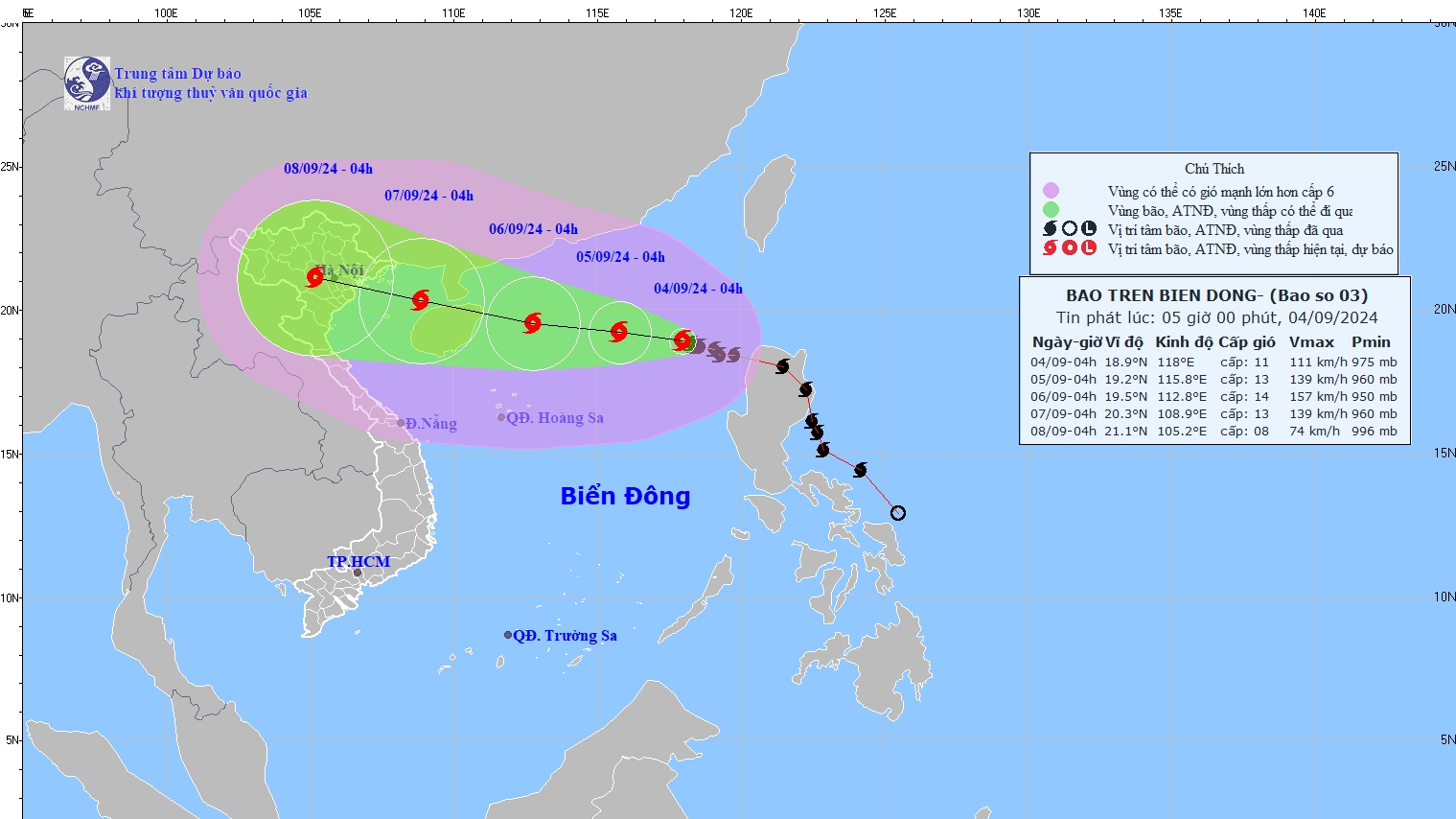The height and width of the screenshot is (819, 1456).
Task: Click the QĐ. Trường Sa marker dot
Action: click(508, 635)
